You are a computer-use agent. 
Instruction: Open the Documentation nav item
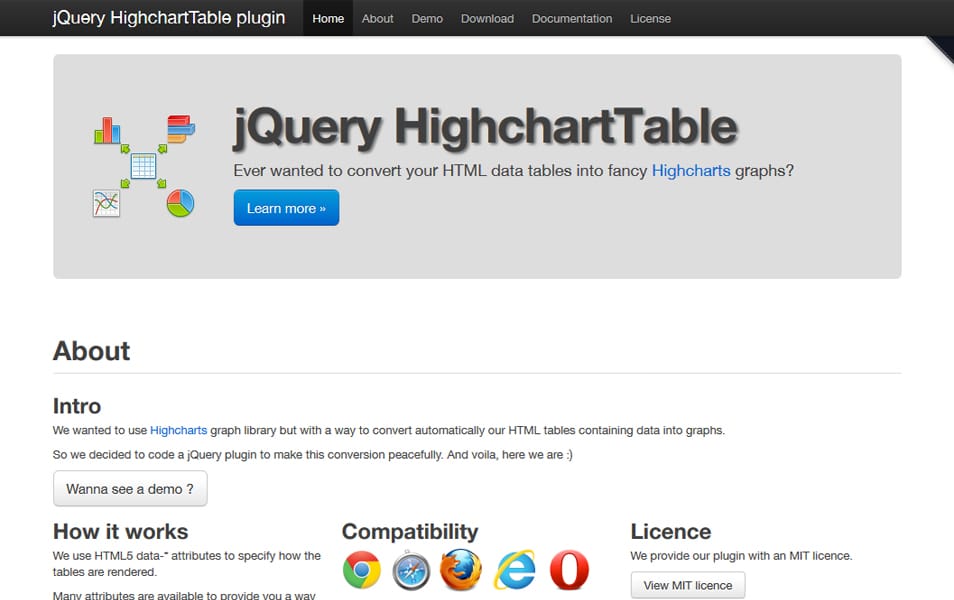[x=572, y=18]
